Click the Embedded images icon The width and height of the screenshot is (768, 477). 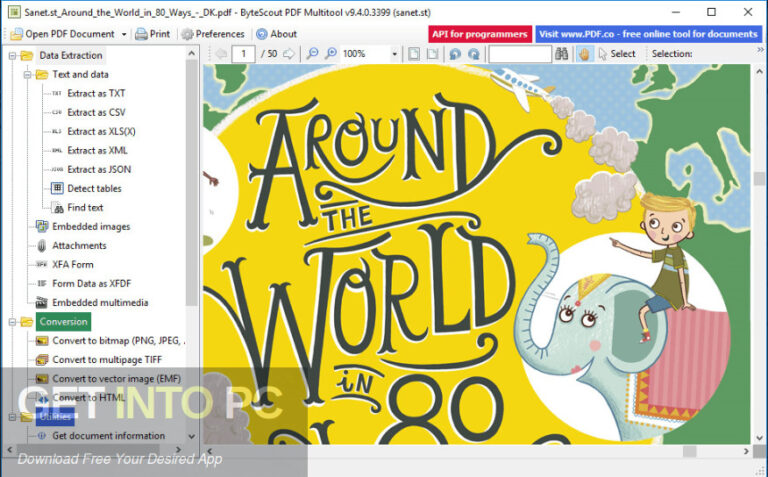coord(42,226)
